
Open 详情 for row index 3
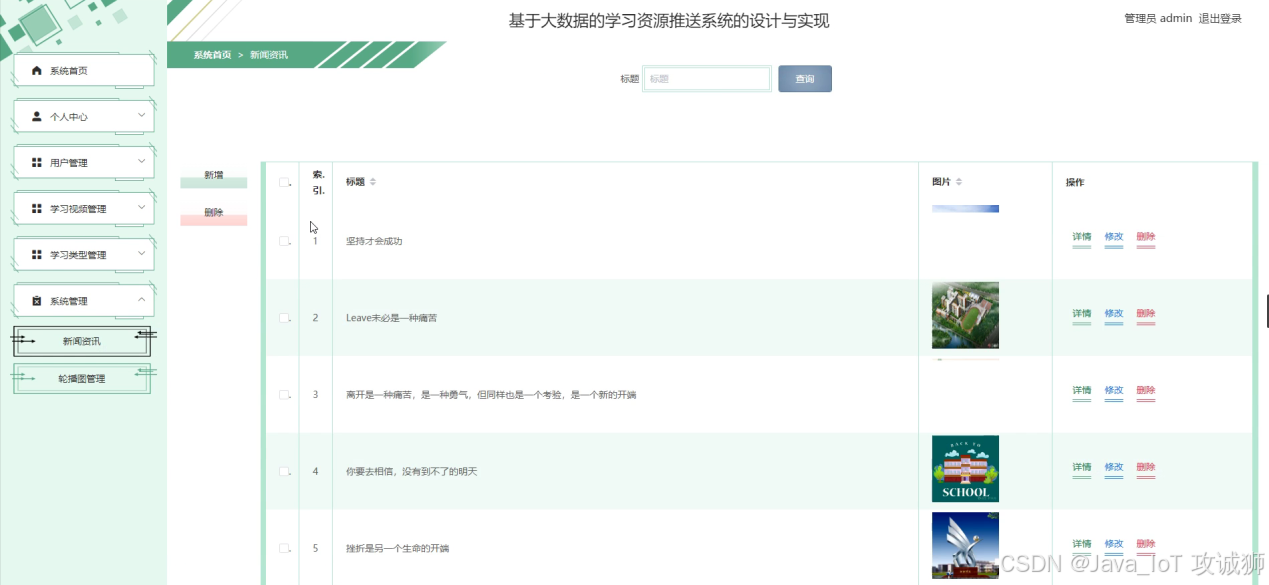point(1082,392)
